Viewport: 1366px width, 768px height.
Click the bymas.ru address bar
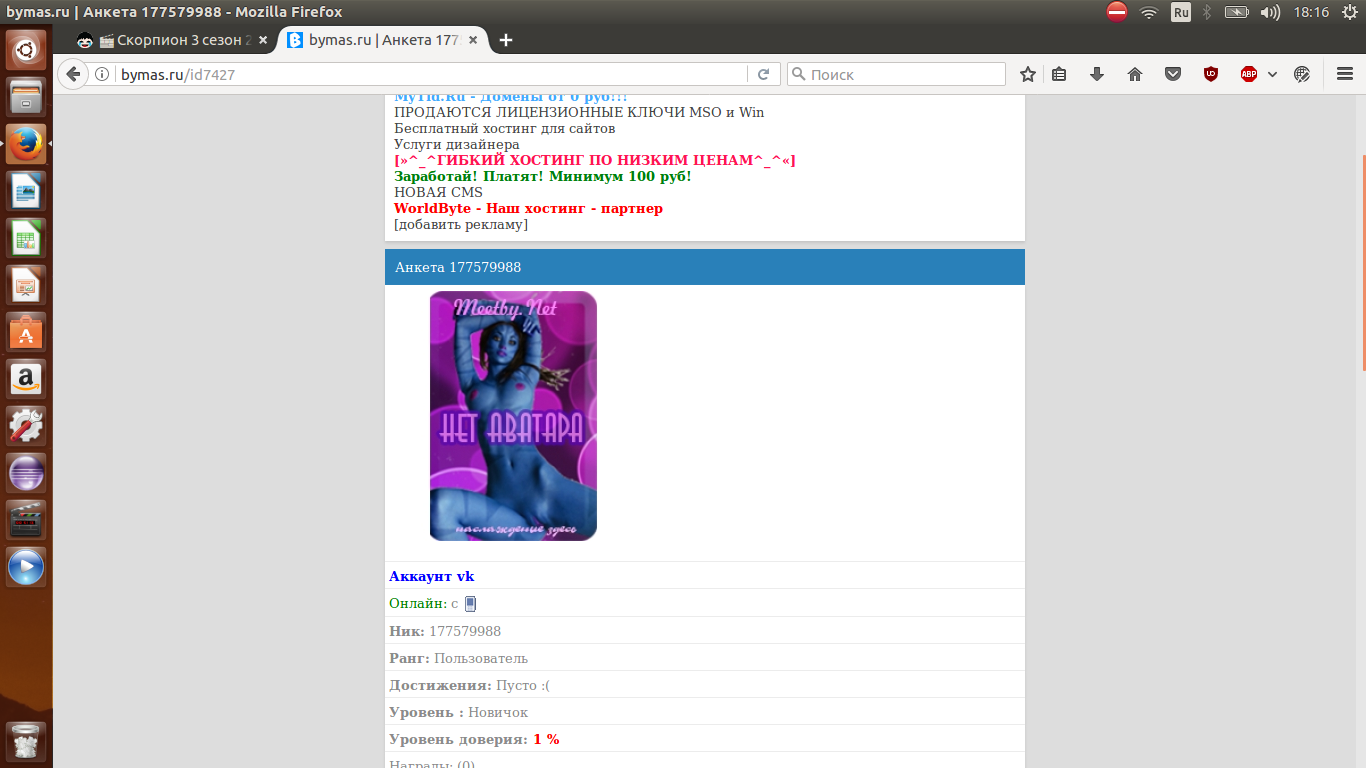(430, 74)
